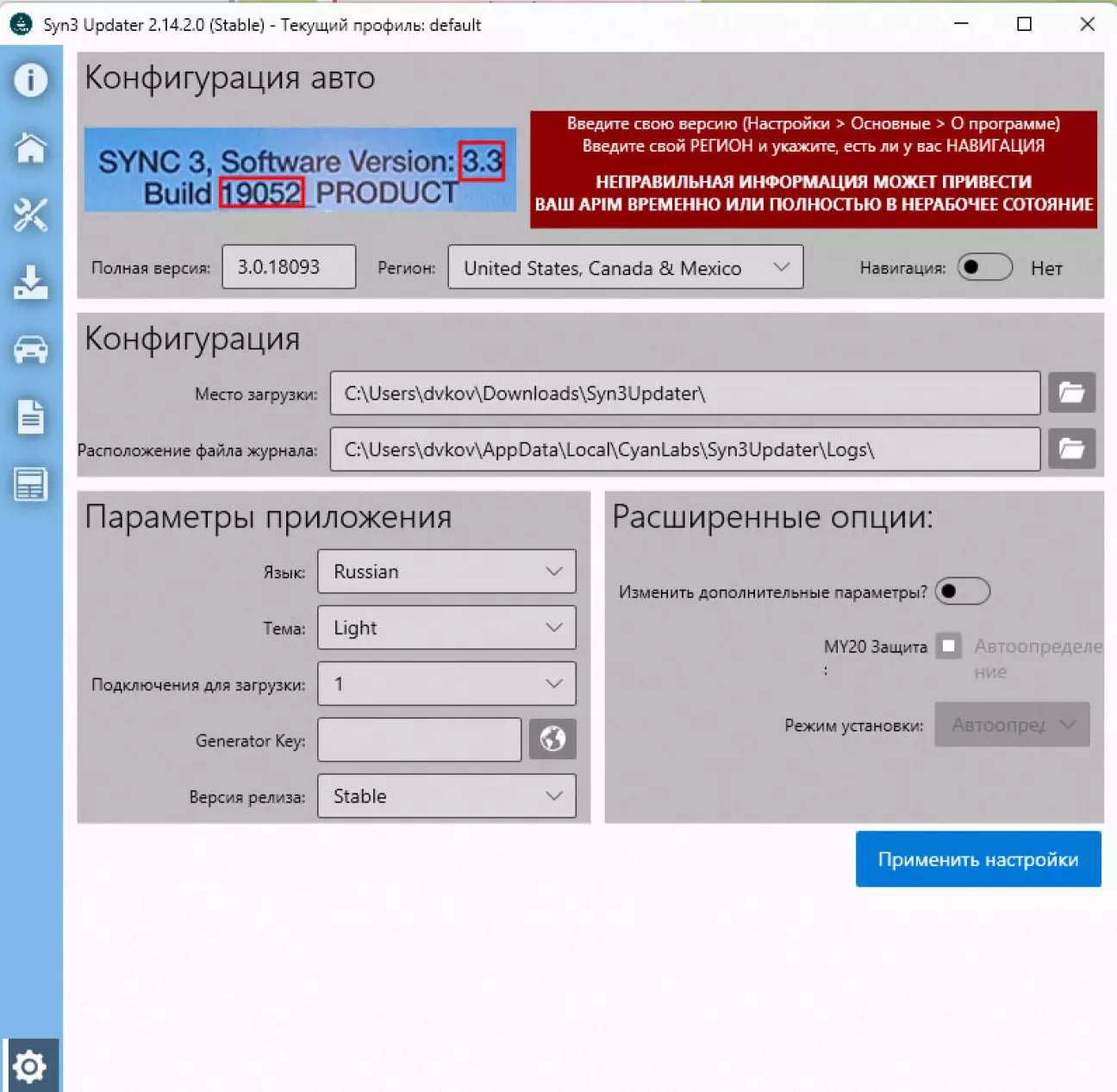Go to the Home sidebar icon
The image size is (1117, 1092).
coord(30,148)
